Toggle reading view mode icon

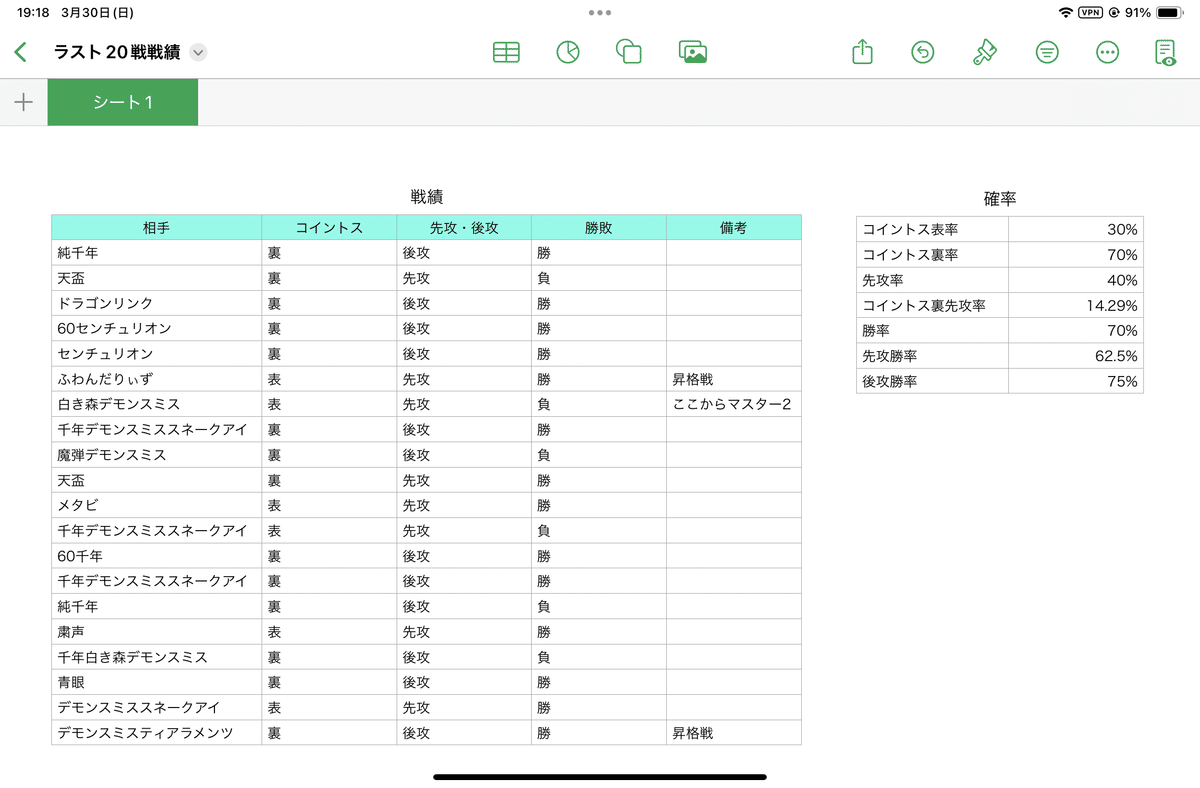[x=1165, y=53]
